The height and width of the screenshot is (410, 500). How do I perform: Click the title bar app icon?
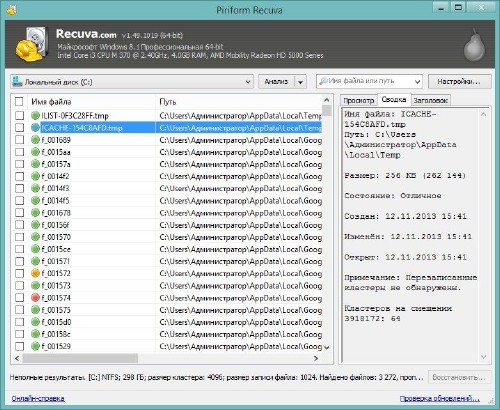[x=11, y=9]
